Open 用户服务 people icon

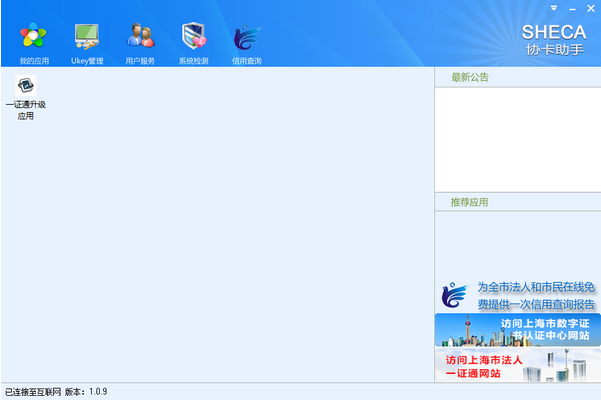click(140, 35)
